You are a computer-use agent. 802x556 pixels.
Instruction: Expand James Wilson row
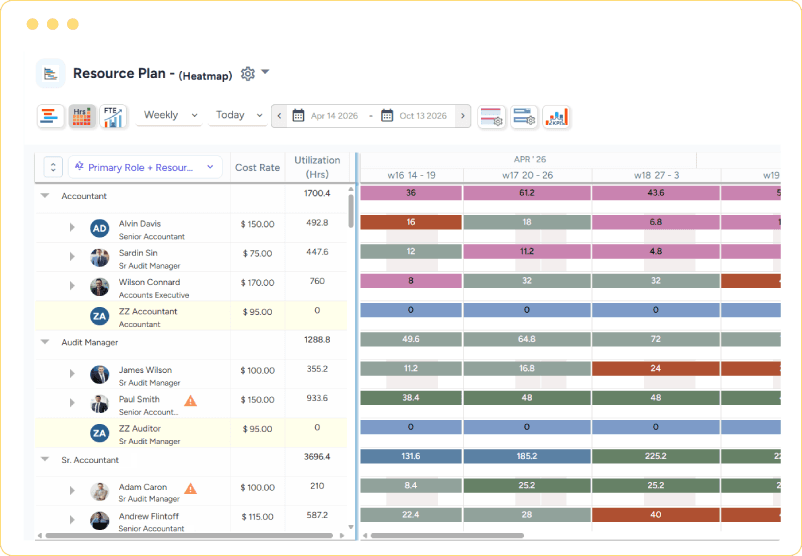pyautogui.click(x=72, y=374)
